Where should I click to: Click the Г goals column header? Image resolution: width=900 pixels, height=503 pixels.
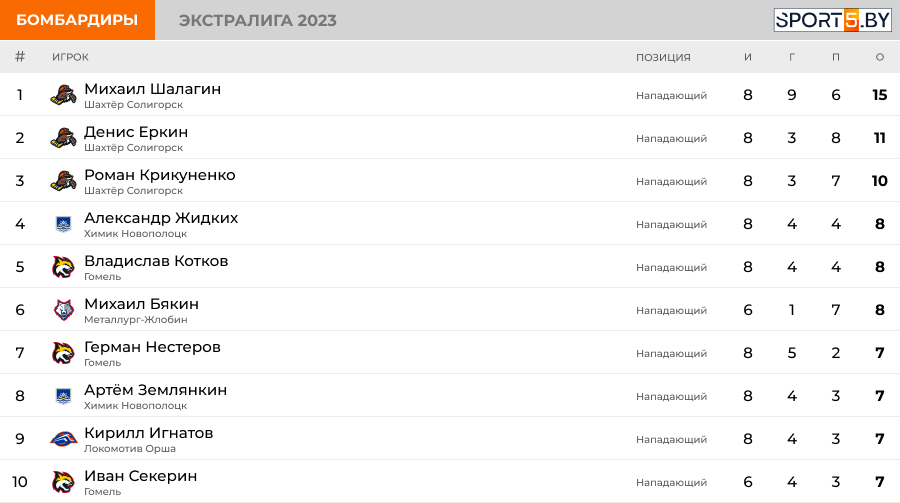pyautogui.click(x=792, y=57)
